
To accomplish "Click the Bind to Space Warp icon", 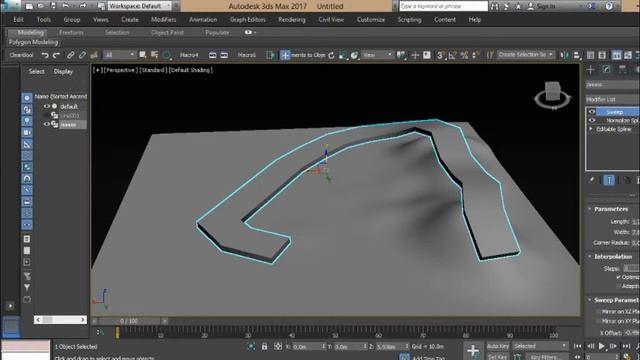I will [94, 55].
